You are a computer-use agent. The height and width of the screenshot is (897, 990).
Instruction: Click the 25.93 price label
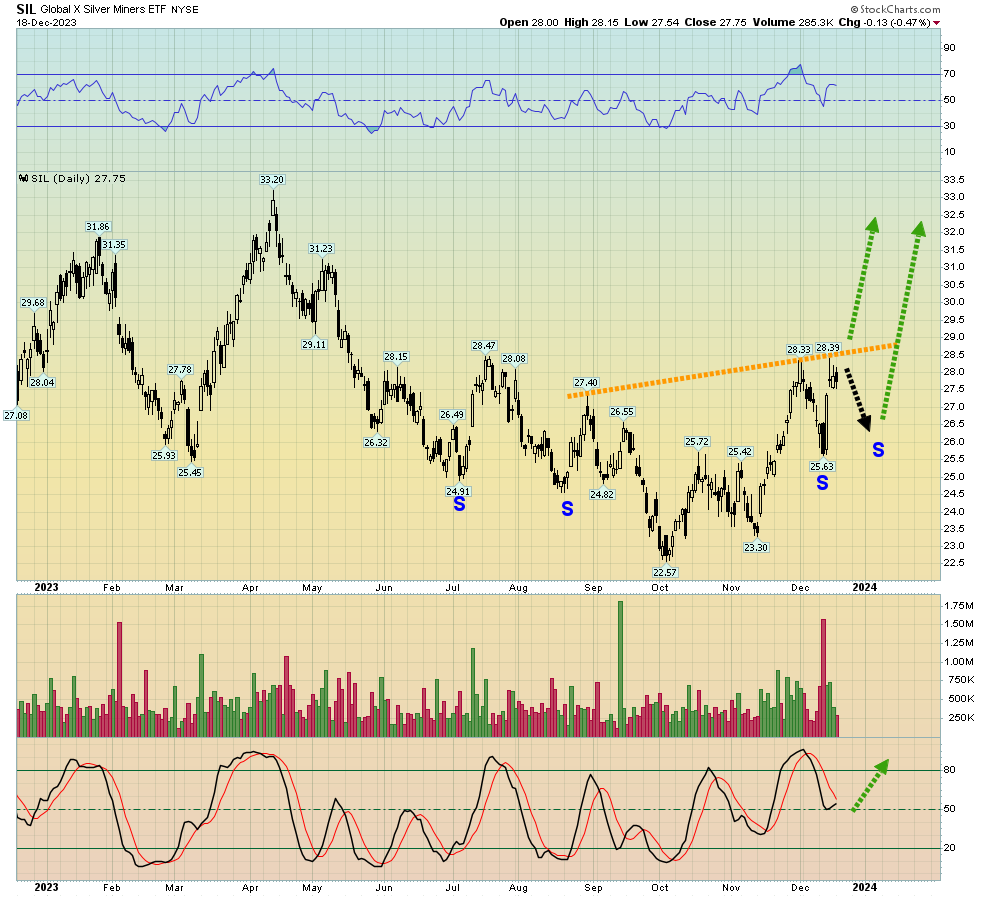[x=164, y=455]
